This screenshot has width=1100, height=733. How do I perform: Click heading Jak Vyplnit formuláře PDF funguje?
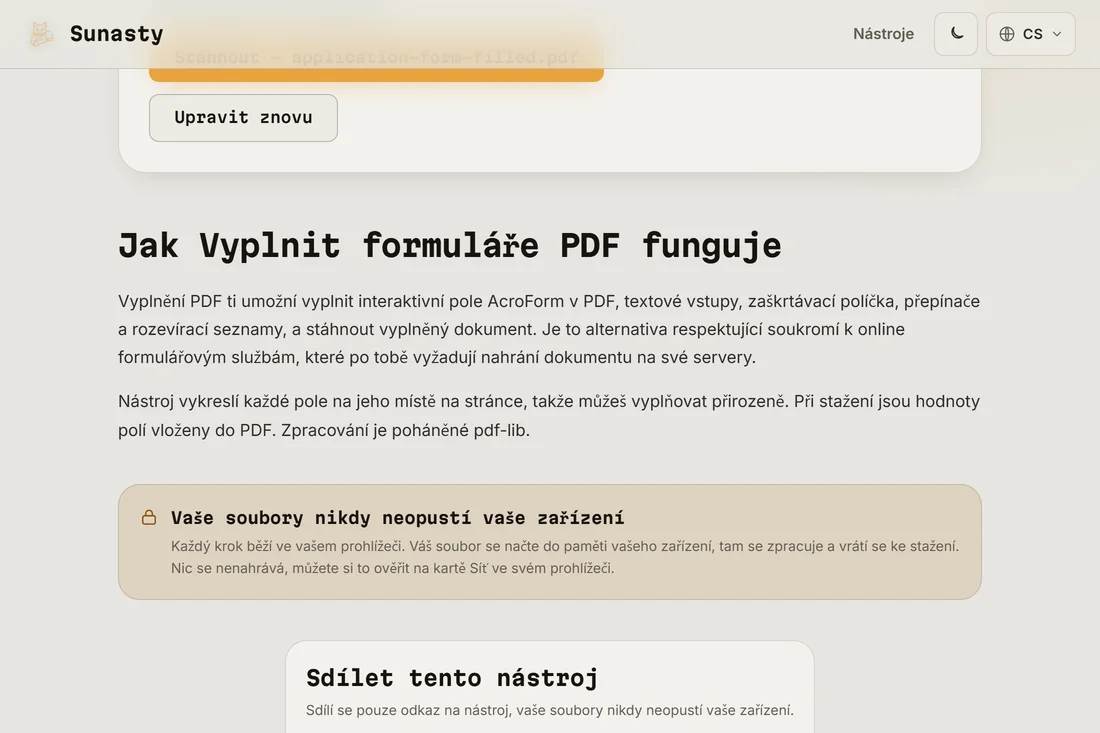pyautogui.click(x=450, y=246)
